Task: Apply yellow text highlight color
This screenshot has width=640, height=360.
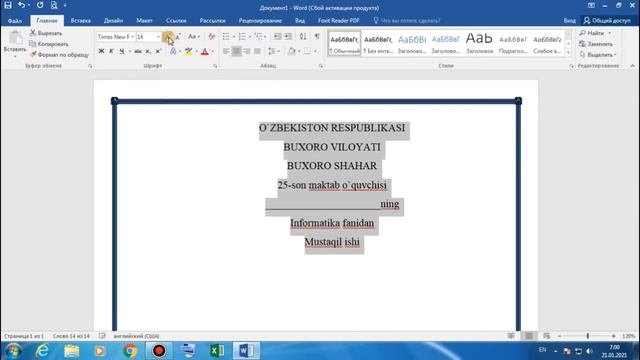Action: pos(188,51)
